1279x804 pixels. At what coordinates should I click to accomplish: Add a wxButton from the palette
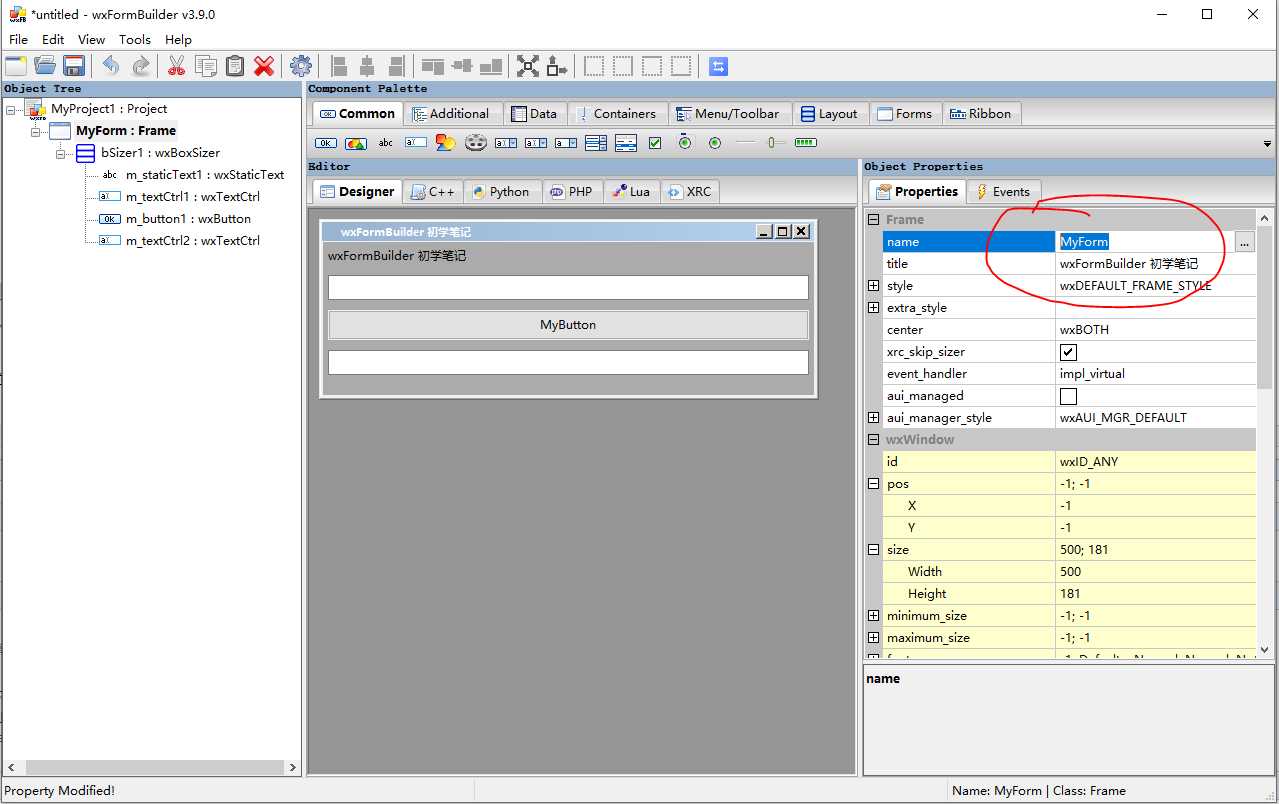click(326, 143)
